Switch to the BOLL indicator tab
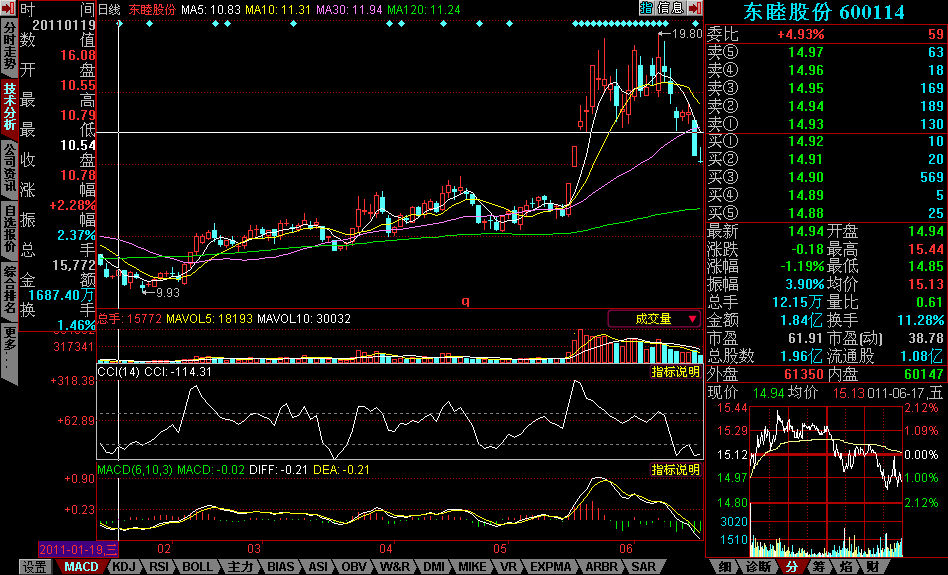Viewport: 948px width, 575px height. point(196,567)
